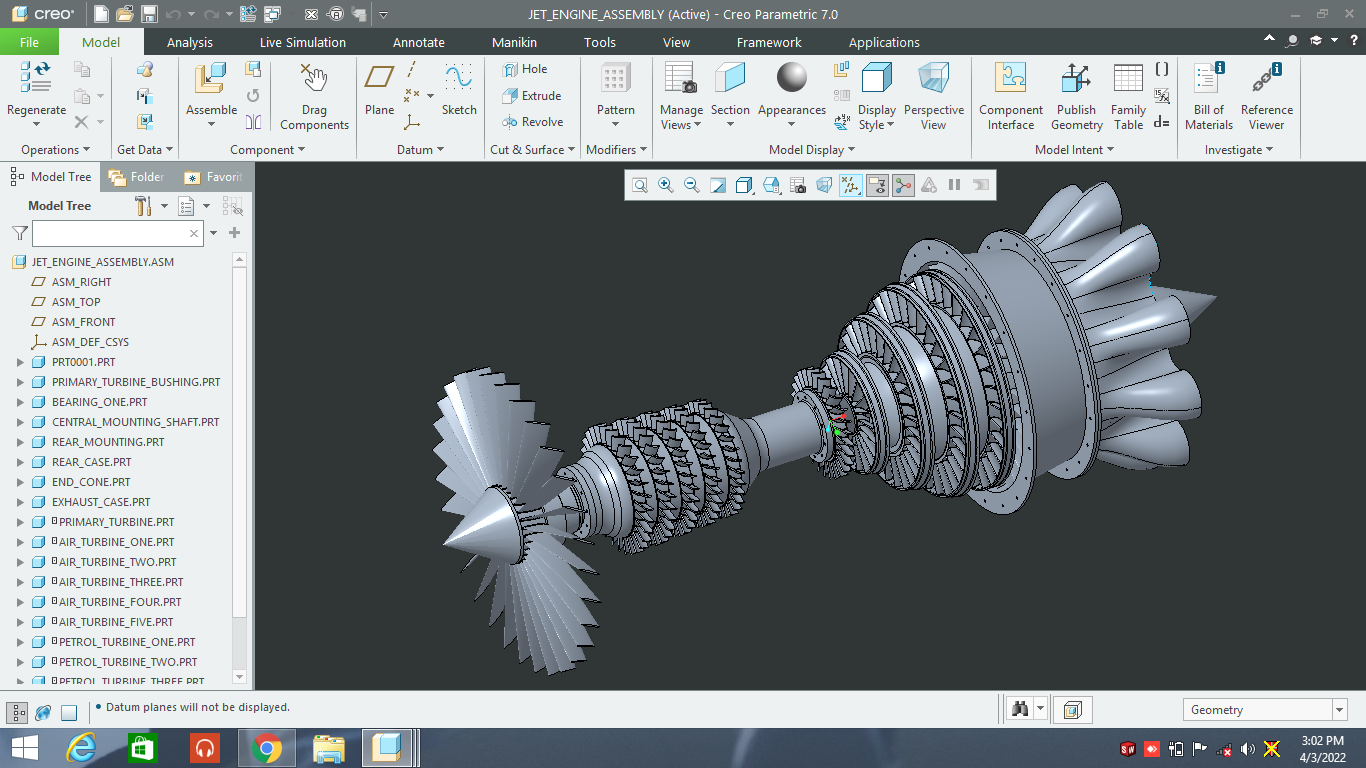This screenshot has height=768, width=1366.
Task: Click the Publish Geometry button
Action: (x=1077, y=97)
